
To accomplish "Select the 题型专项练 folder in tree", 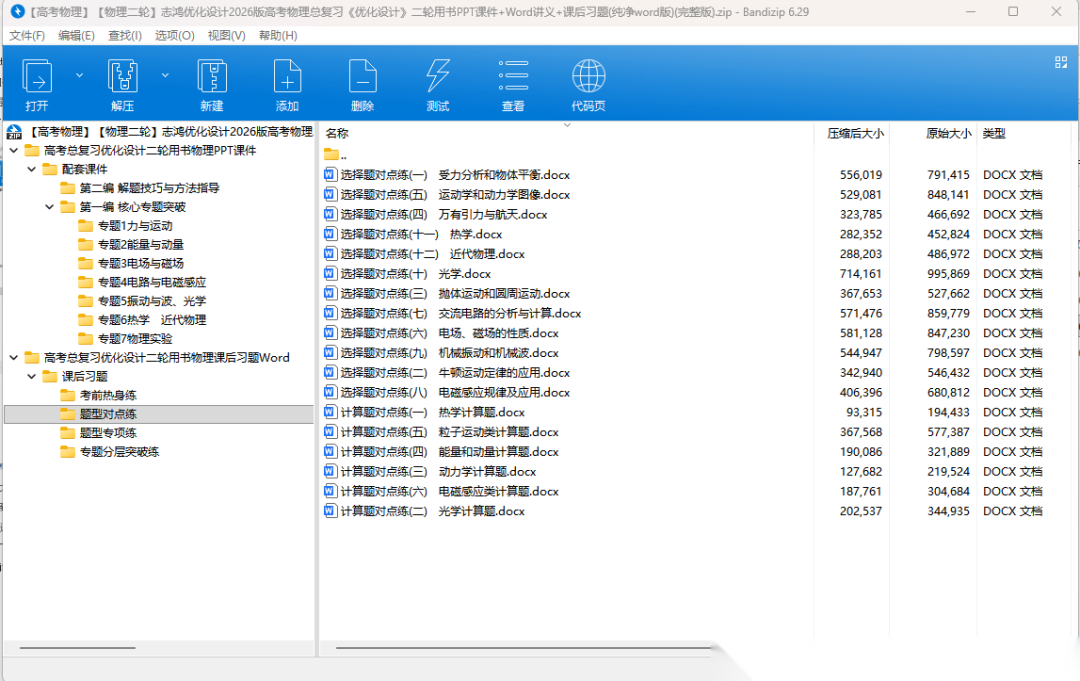I will [x=108, y=433].
